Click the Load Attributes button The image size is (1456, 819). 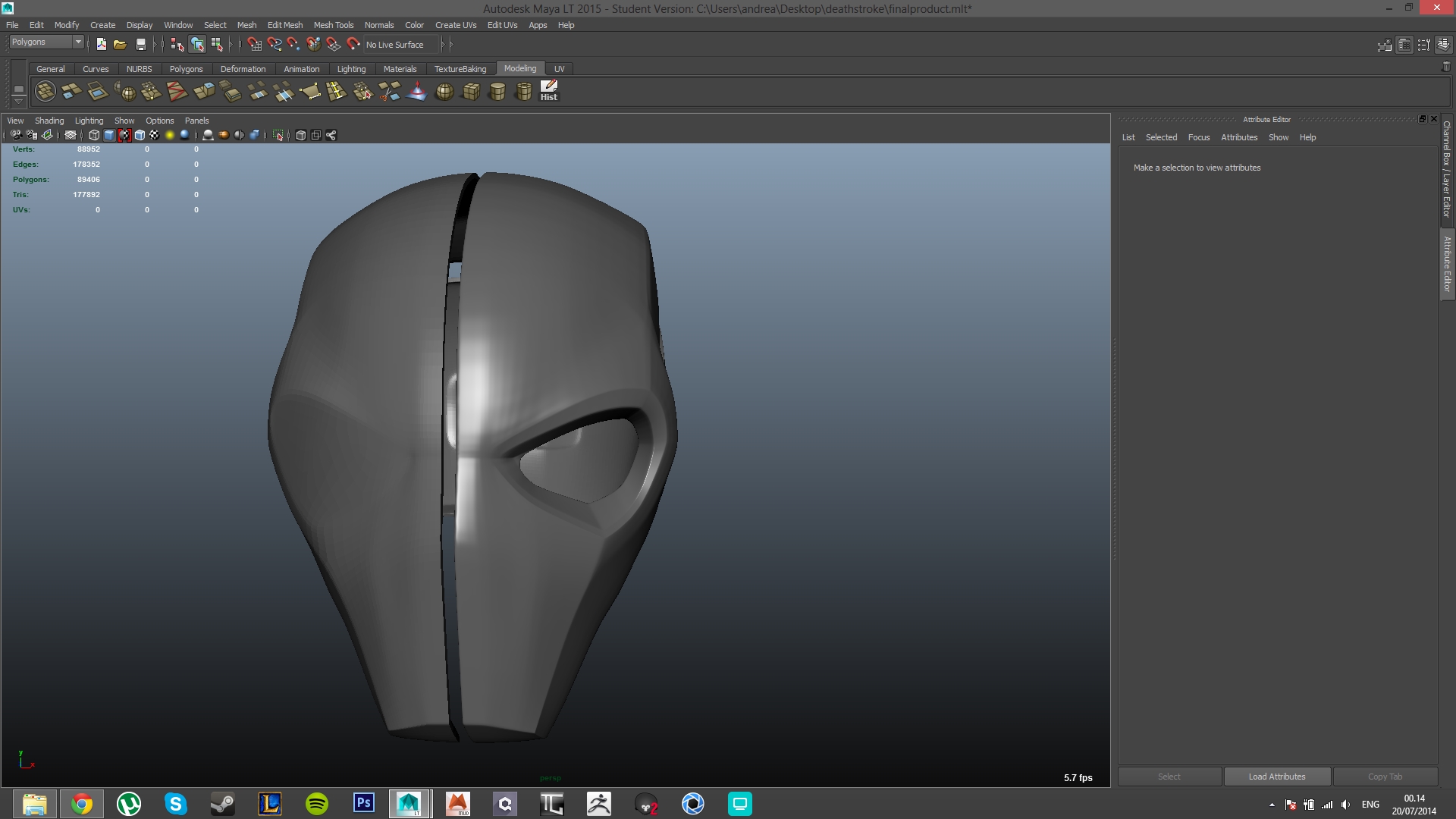[x=1277, y=777]
